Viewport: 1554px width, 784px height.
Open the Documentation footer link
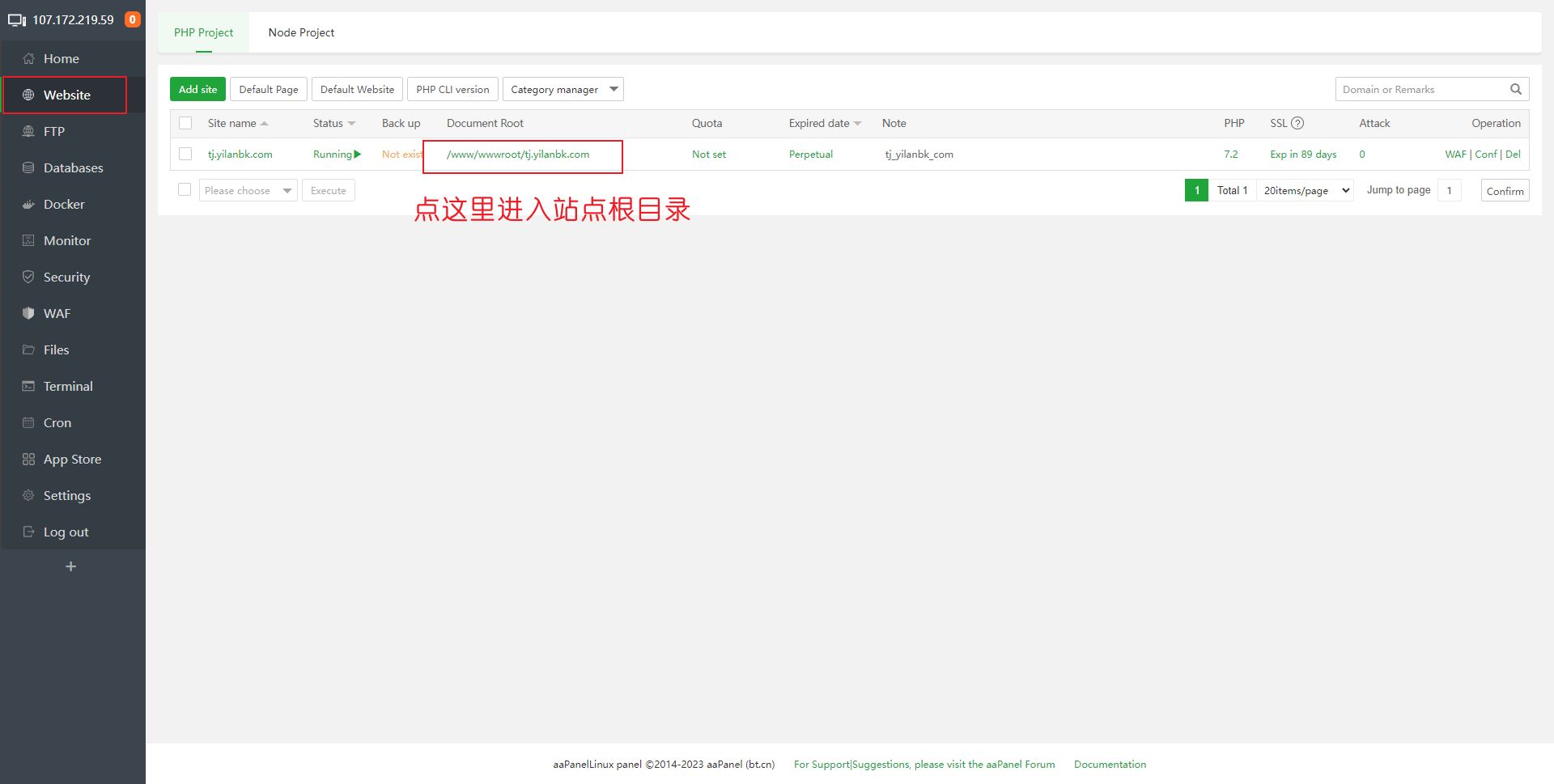tap(1110, 764)
